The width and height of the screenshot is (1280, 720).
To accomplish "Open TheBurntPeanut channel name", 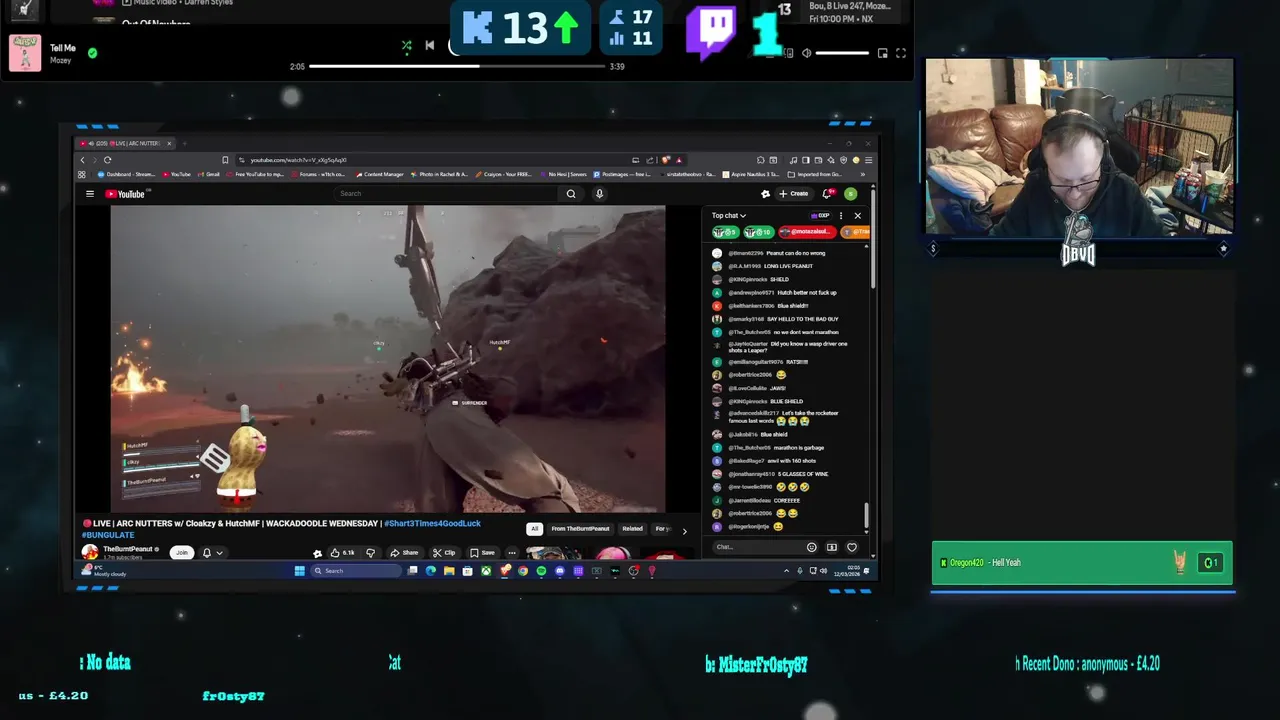I will [x=128, y=549].
